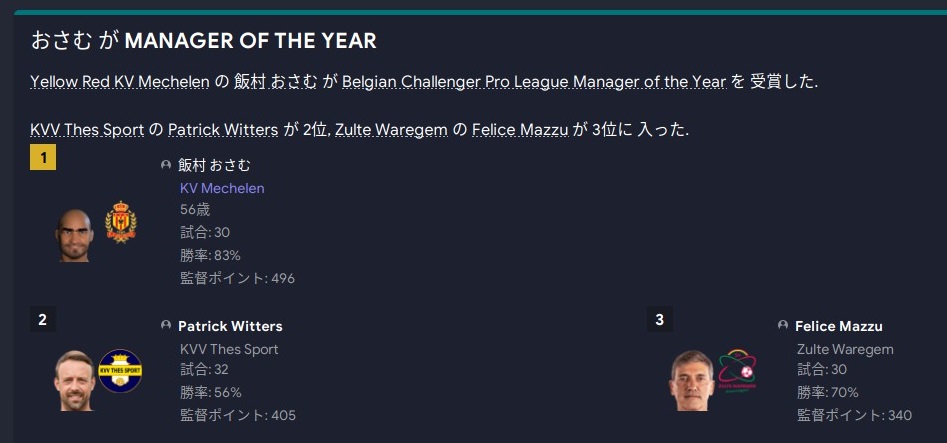Click the rank 3 number badge
This screenshot has width=947, height=443.
point(660,320)
